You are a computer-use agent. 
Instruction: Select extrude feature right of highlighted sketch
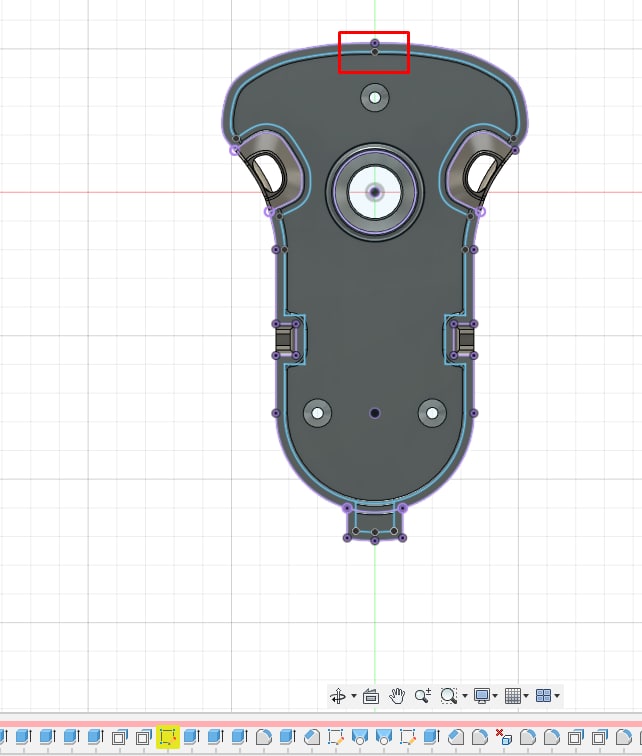point(192,737)
